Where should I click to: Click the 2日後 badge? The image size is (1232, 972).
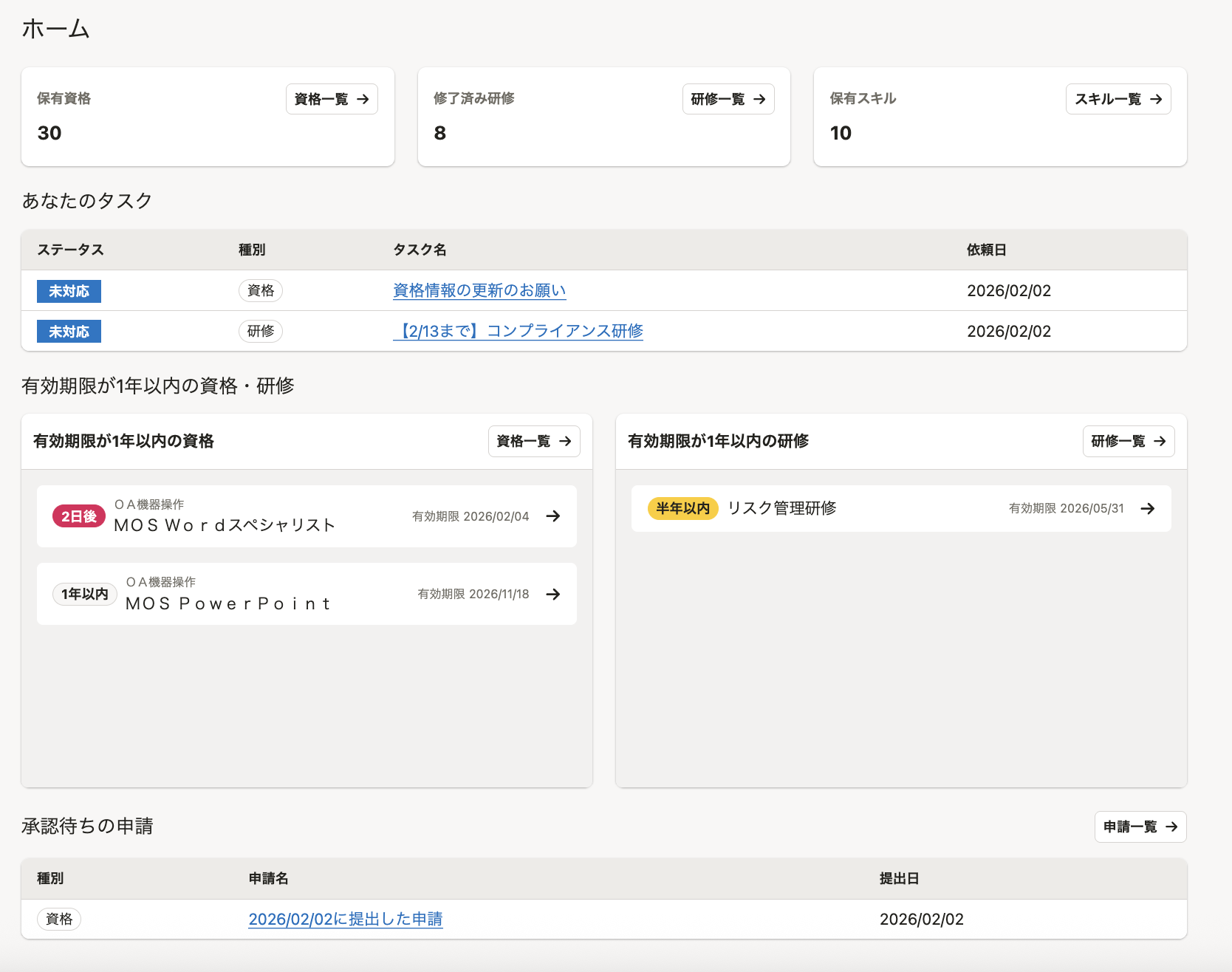[79, 516]
